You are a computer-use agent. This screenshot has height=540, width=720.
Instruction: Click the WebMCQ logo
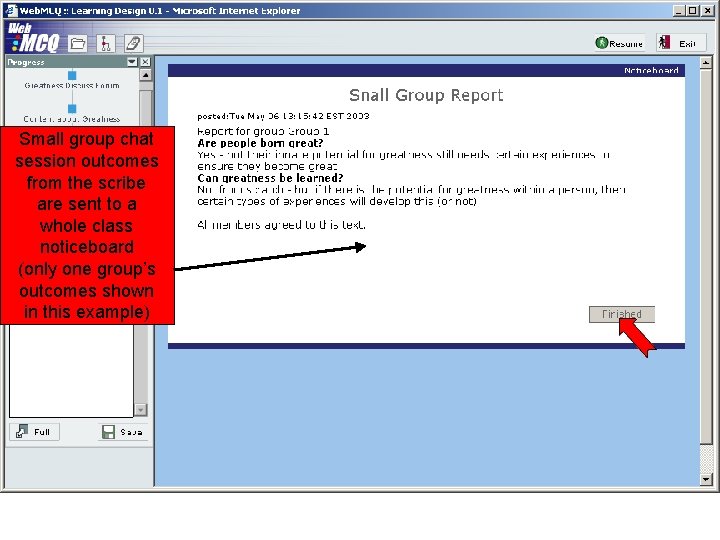[35, 37]
